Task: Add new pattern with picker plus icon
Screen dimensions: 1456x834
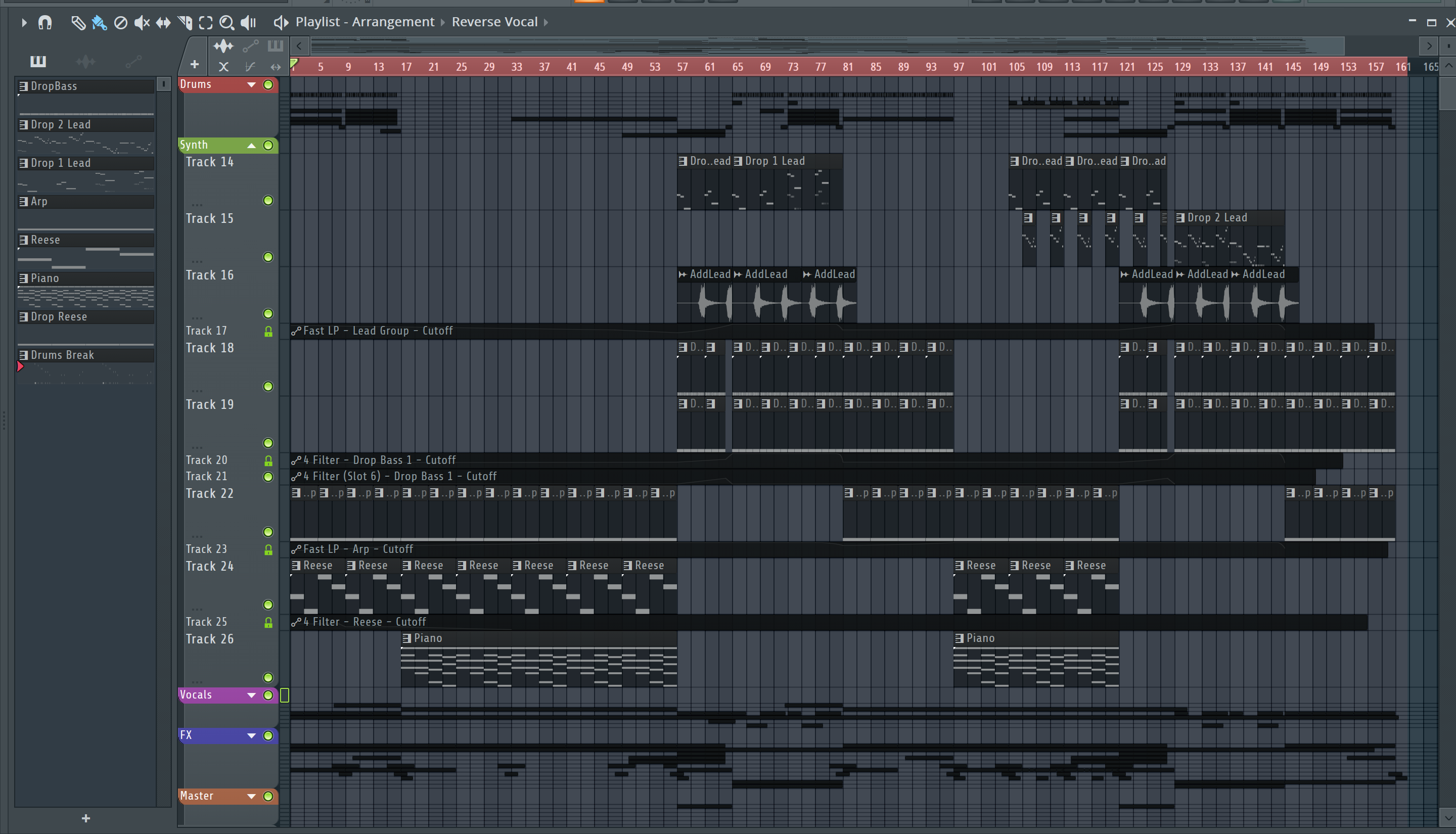Action: pos(86,818)
